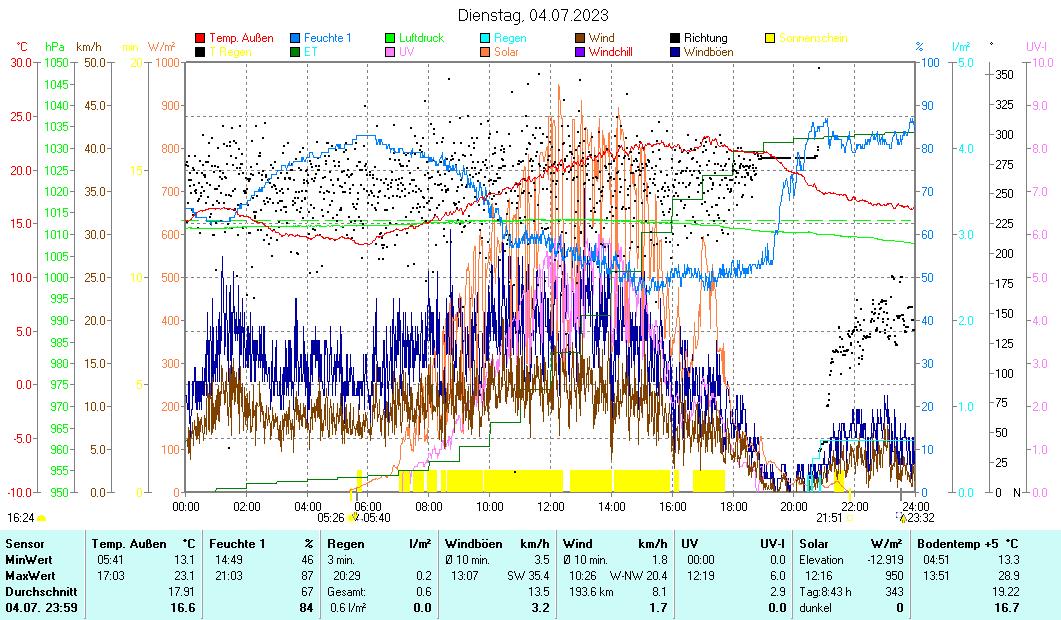Click the sunrise icon next to 05:26
Screen dimensions: 1061x620
[x=352, y=518]
